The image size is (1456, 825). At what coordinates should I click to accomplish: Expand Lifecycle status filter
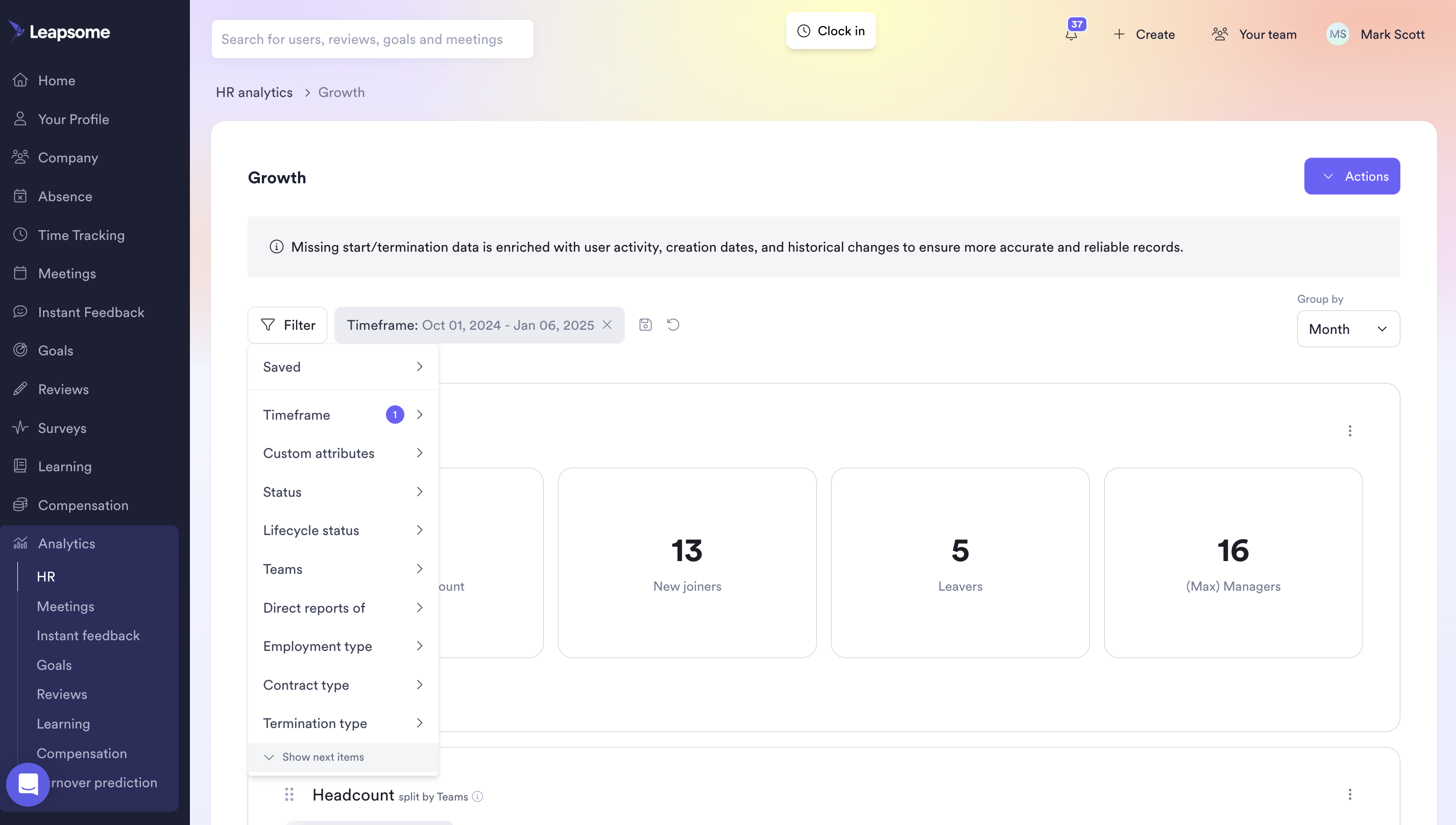point(343,530)
